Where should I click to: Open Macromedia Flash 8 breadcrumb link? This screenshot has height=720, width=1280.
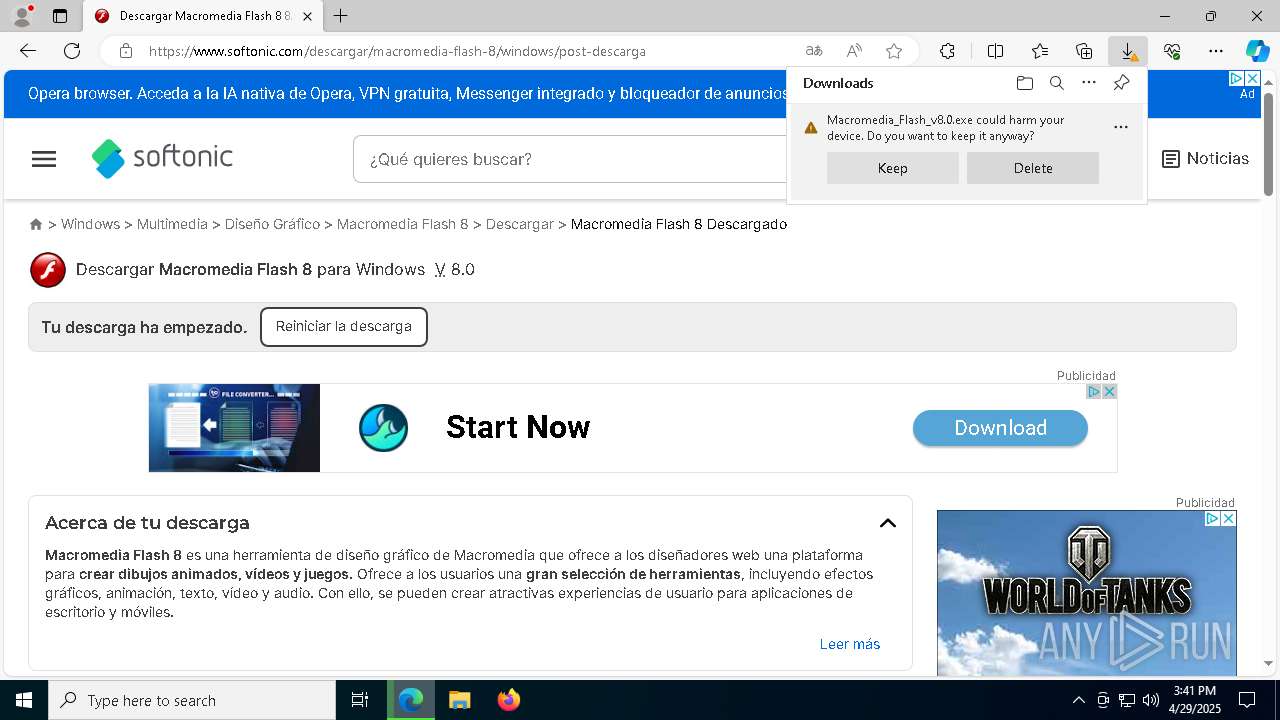pos(402,224)
